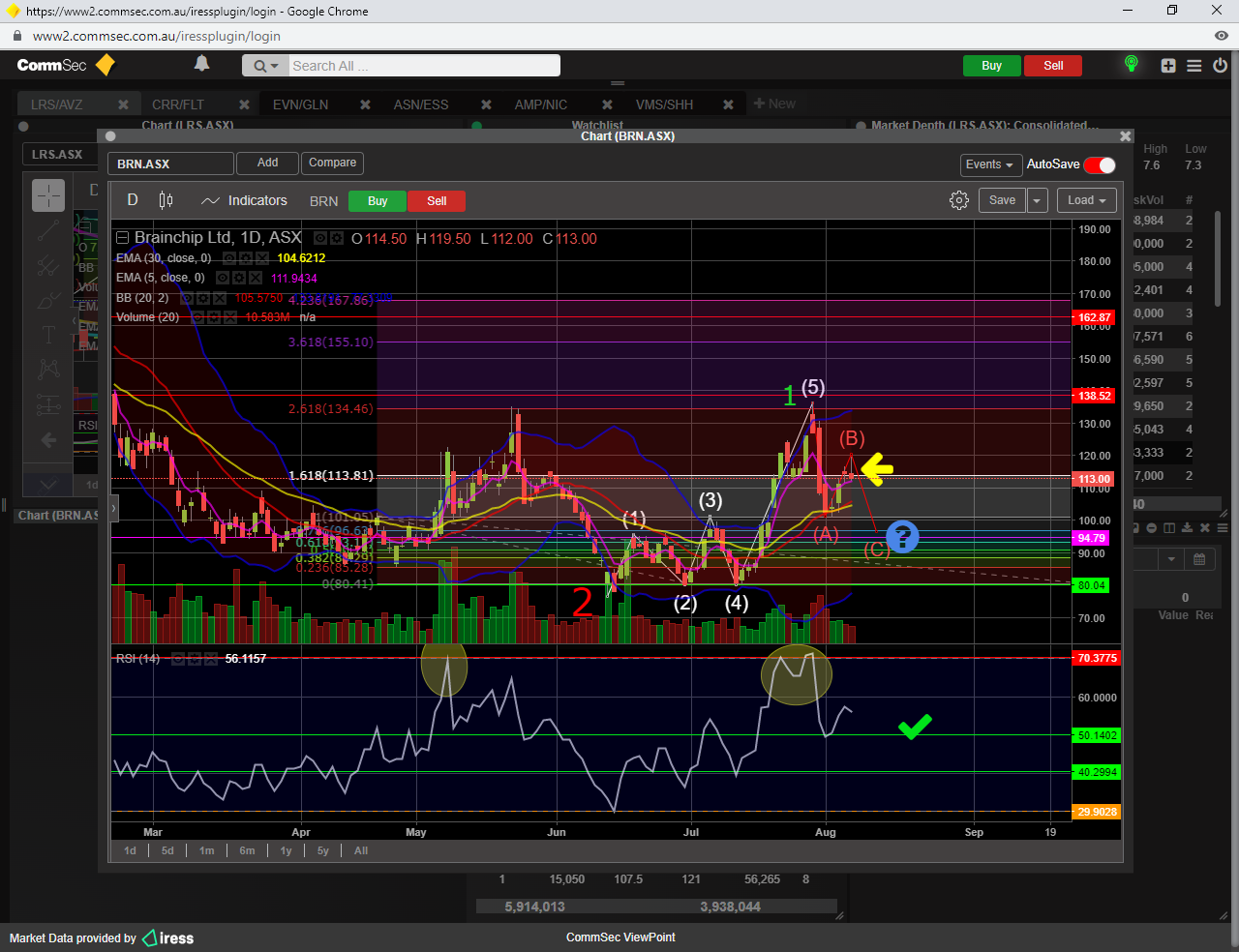The width and height of the screenshot is (1239, 952).
Task: Select the trend line drawing tool
Action: (x=48, y=231)
